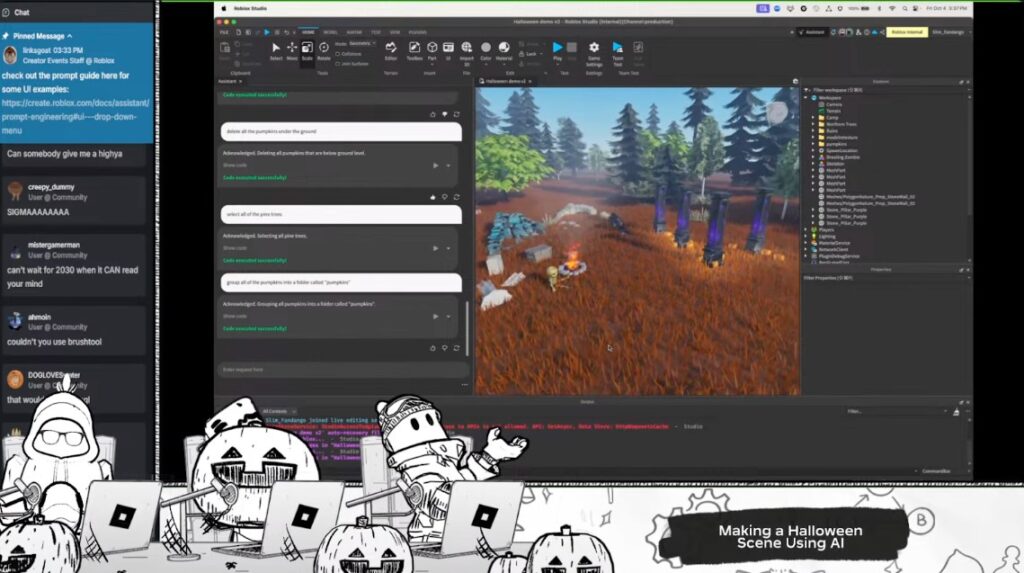
Task: Click Show code under delete pumpkins response
Action: [x=234, y=165]
